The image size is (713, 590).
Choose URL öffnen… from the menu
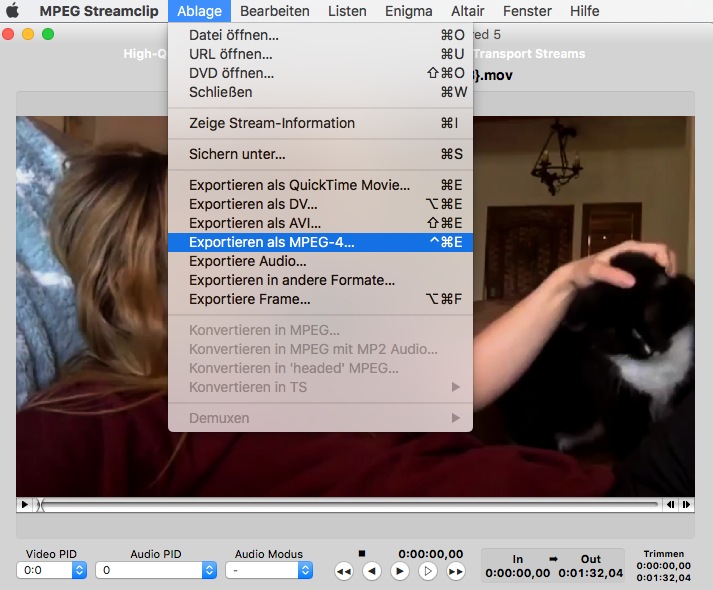320,54
